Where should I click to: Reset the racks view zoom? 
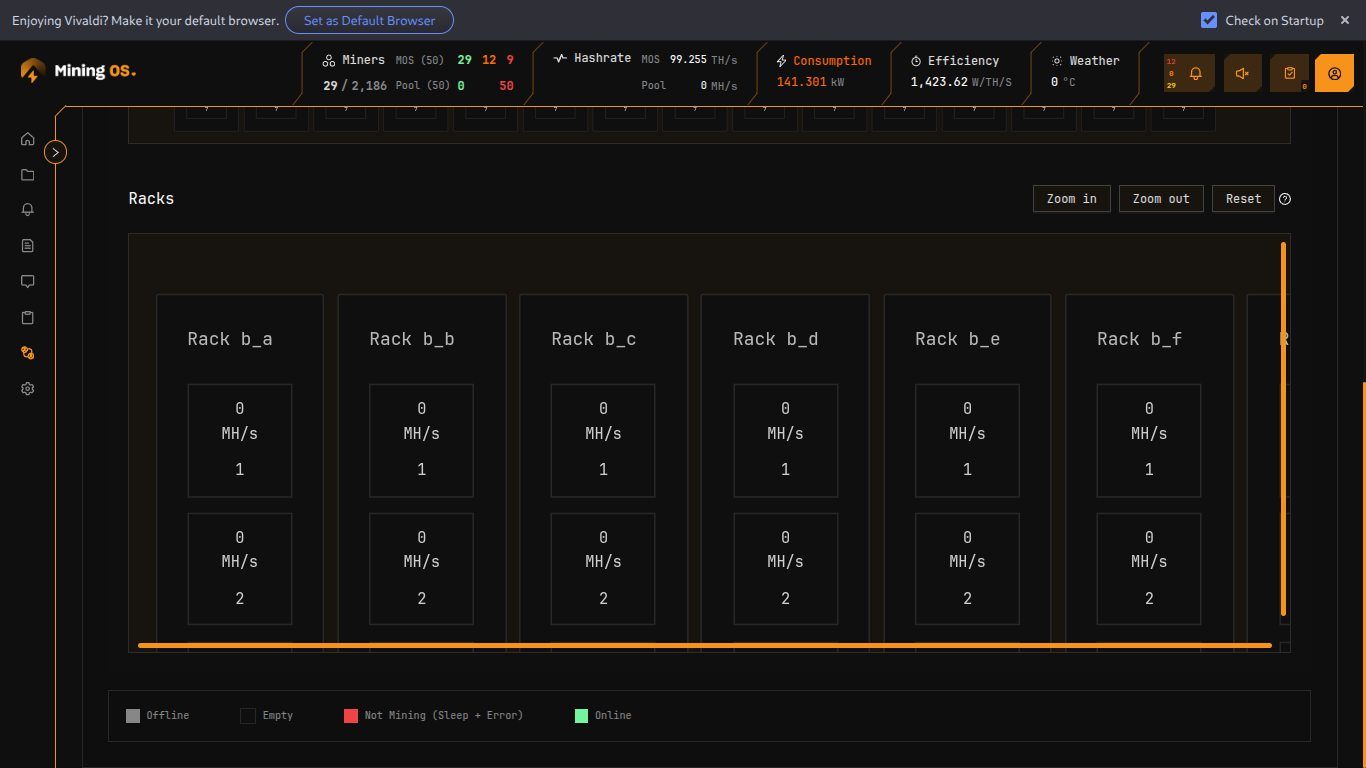point(1243,199)
